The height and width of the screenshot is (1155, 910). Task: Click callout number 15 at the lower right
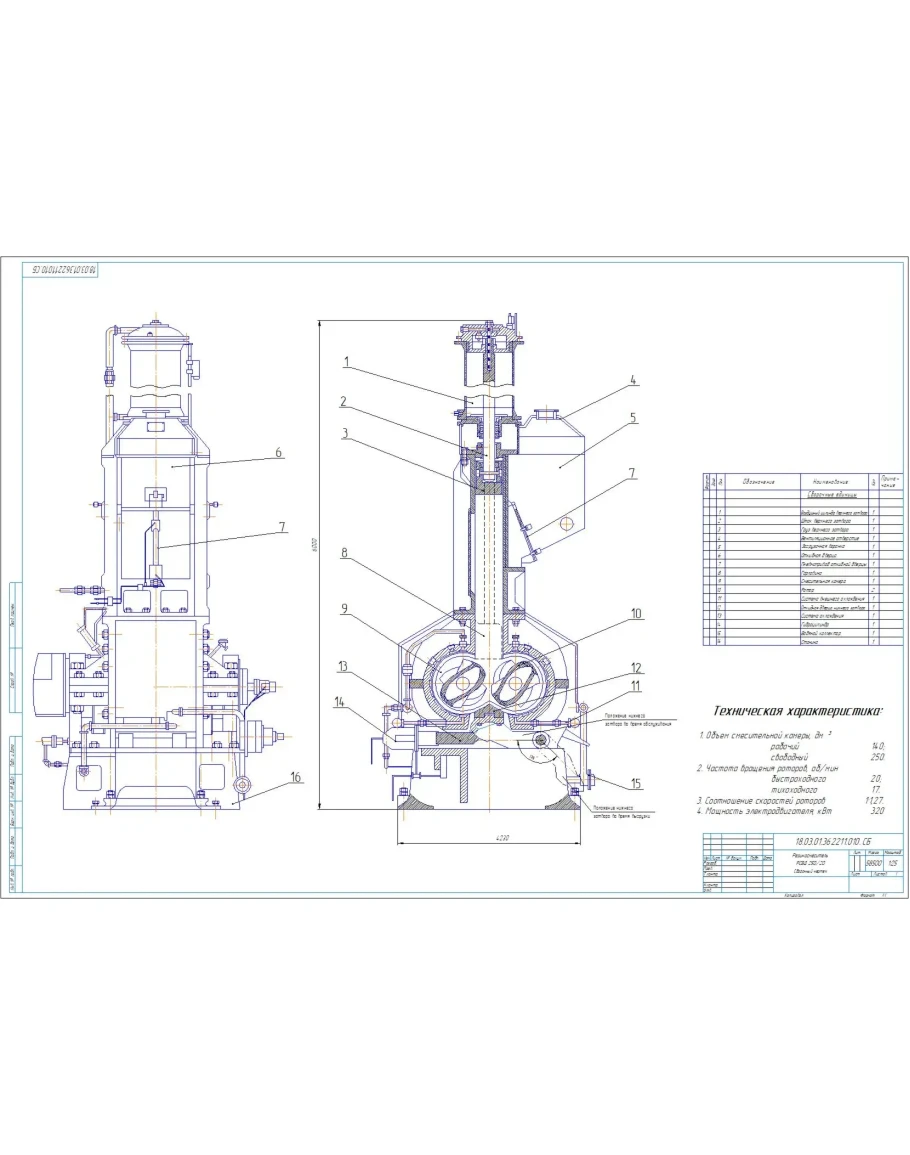[x=635, y=782]
